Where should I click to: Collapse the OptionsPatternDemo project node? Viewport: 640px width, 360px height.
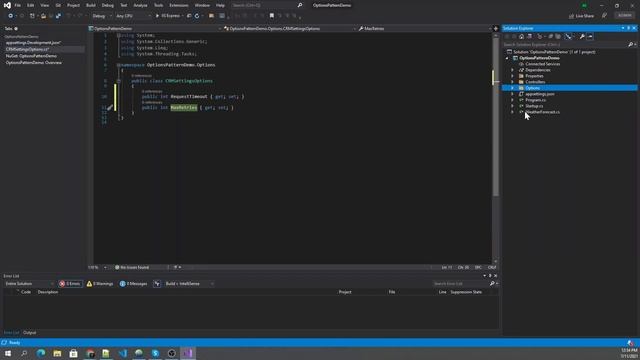pos(507,58)
